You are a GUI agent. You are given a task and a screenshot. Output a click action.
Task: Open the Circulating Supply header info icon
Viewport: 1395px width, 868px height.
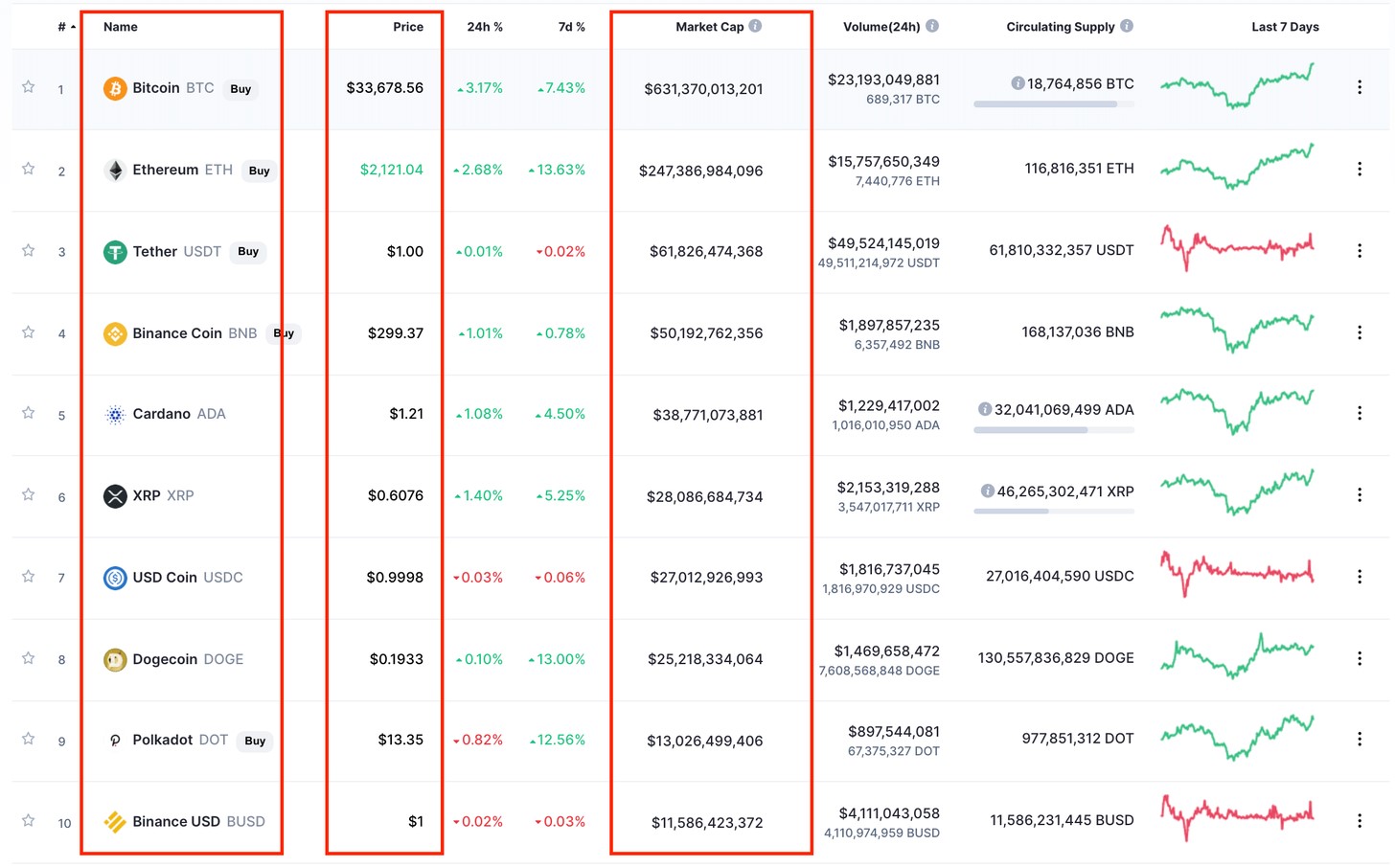point(1127,26)
